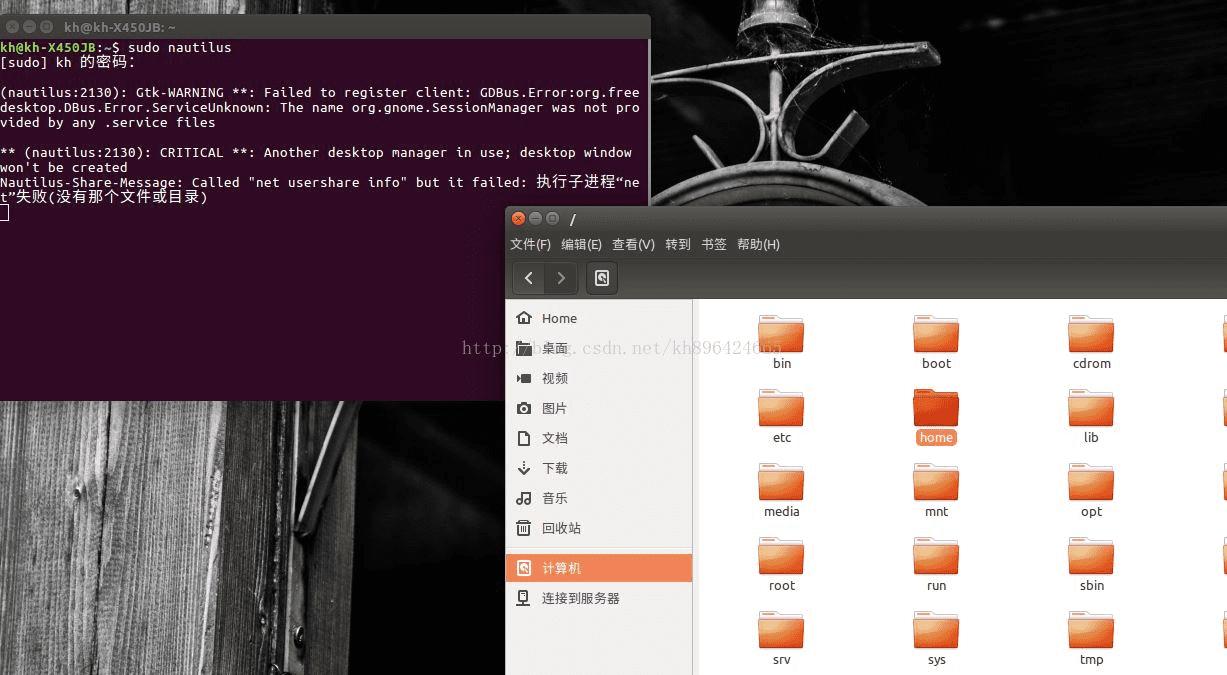Click the selected home folder icon
Screen dimensions: 1227x675
[x=936, y=408]
